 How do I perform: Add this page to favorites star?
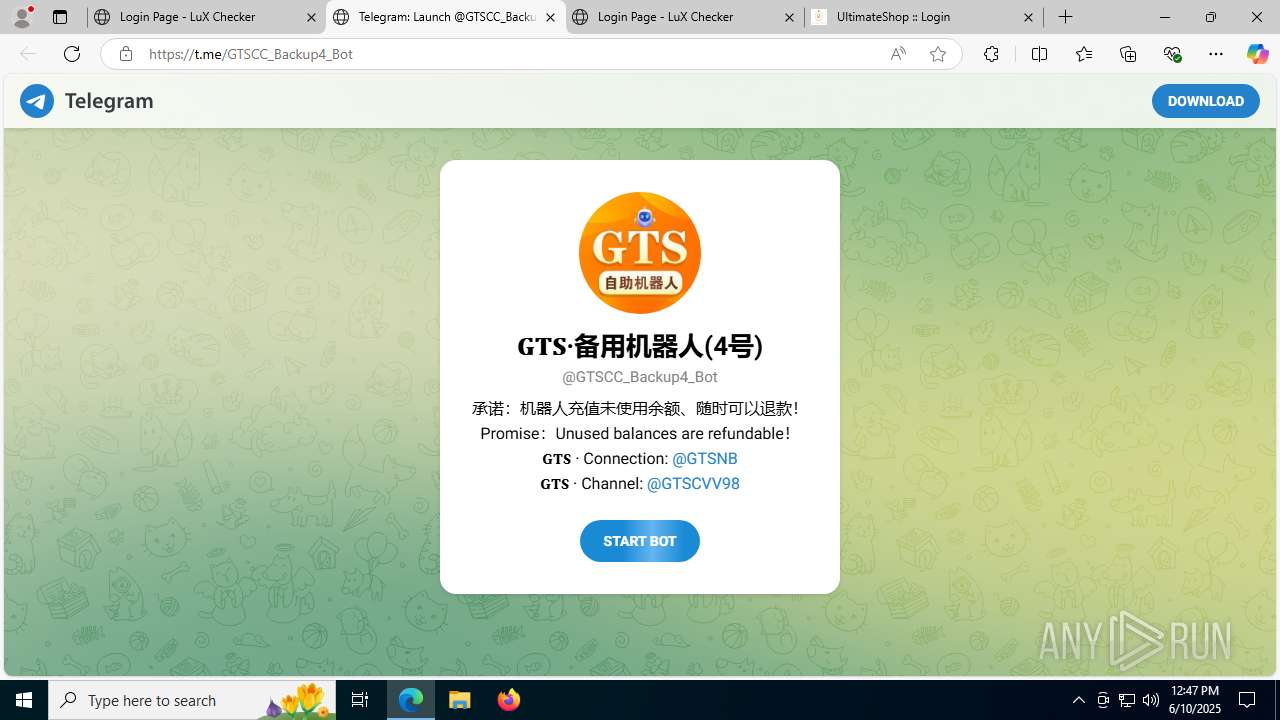938,54
